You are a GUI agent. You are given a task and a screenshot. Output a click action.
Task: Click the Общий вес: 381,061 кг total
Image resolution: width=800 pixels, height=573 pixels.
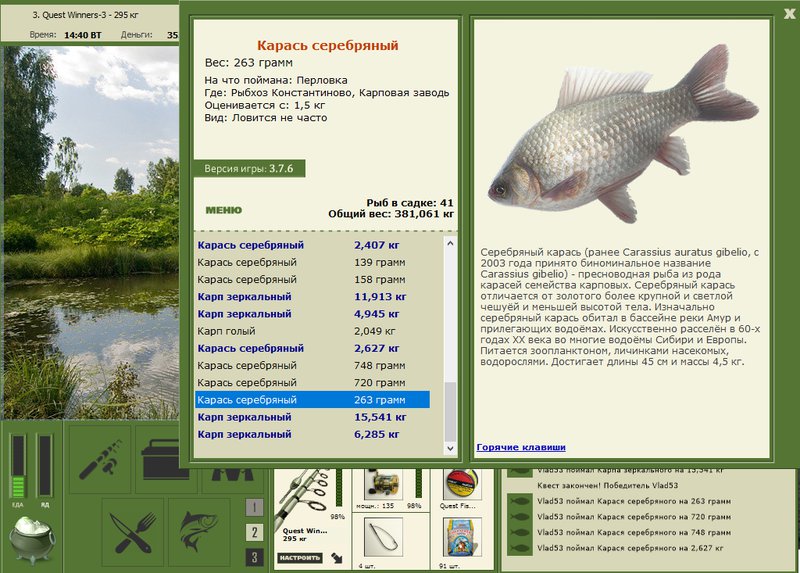[x=391, y=214]
